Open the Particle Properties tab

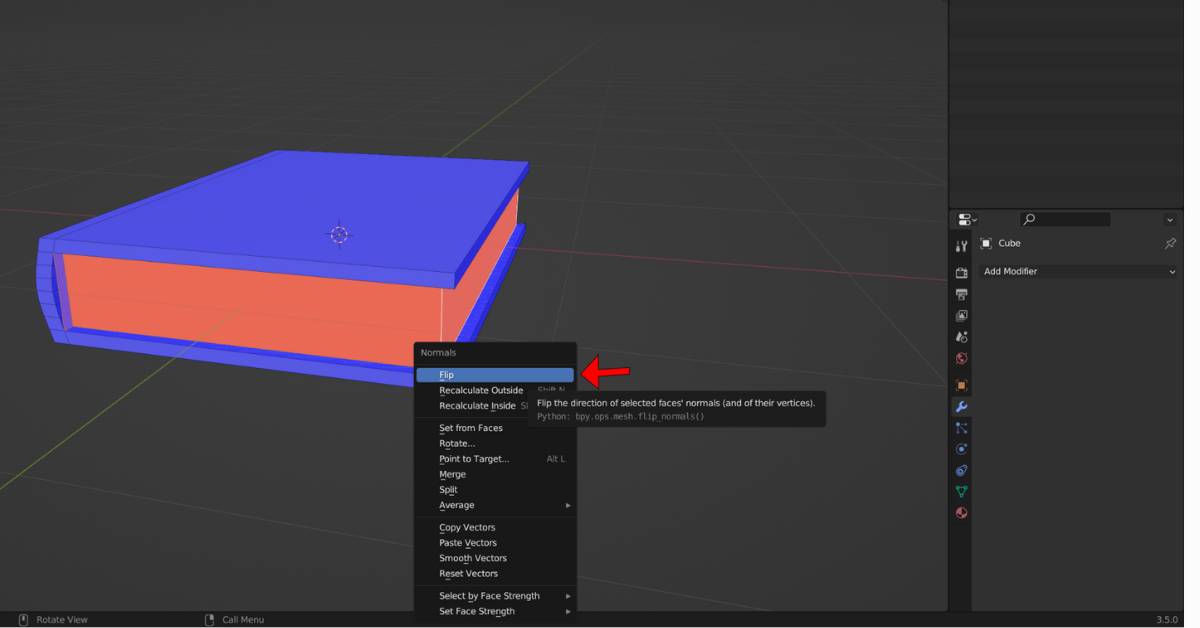pos(960,428)
